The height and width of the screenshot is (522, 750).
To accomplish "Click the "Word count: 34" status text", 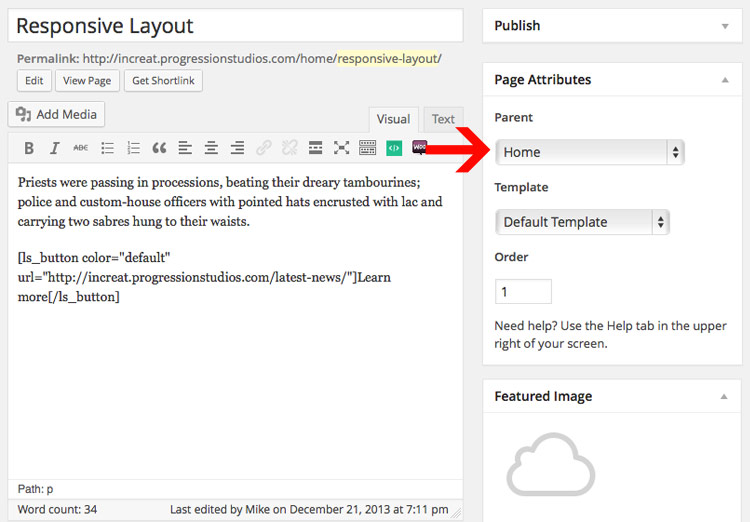I will (57, 509).
